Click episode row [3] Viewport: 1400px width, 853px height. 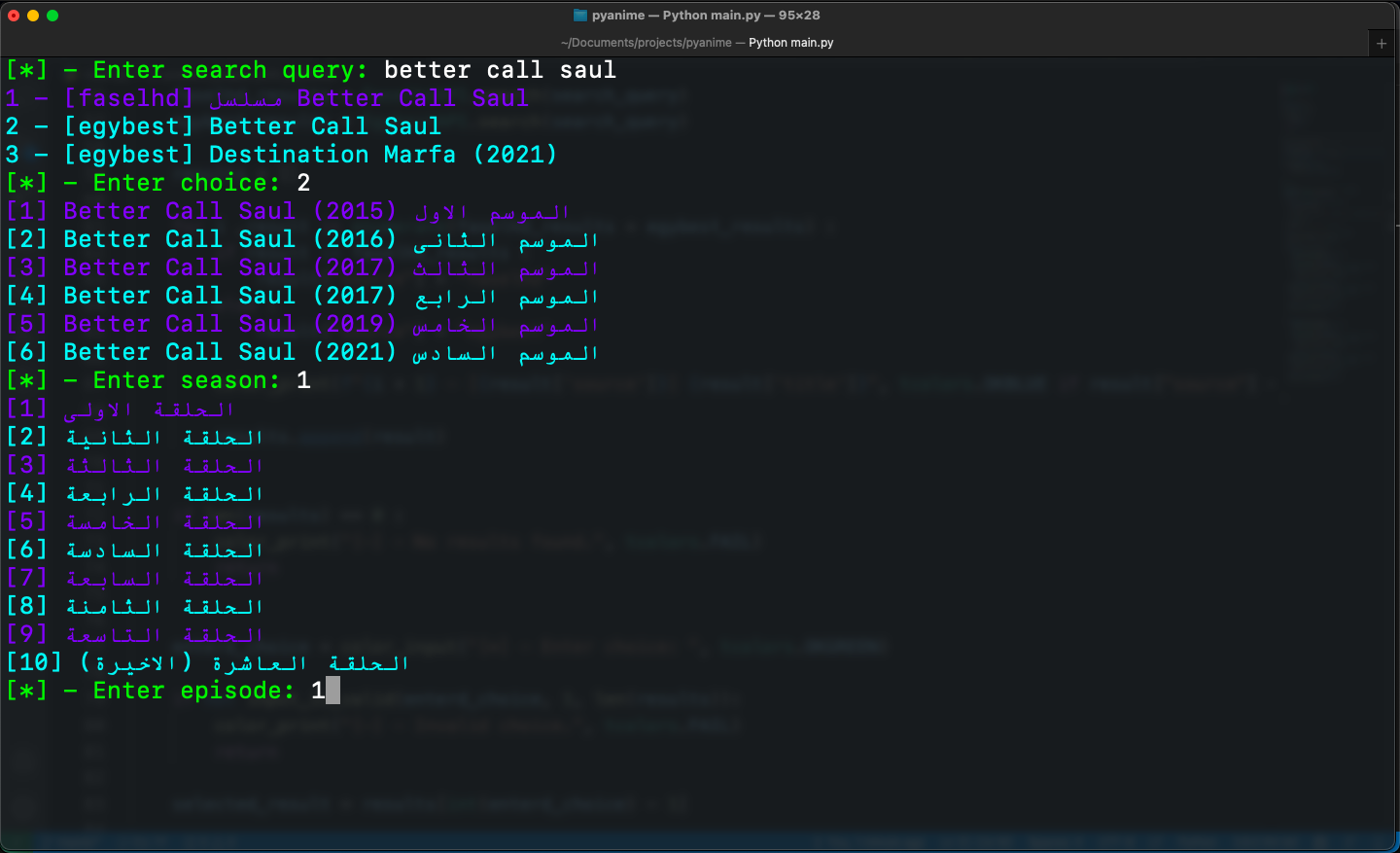[135, 465]
